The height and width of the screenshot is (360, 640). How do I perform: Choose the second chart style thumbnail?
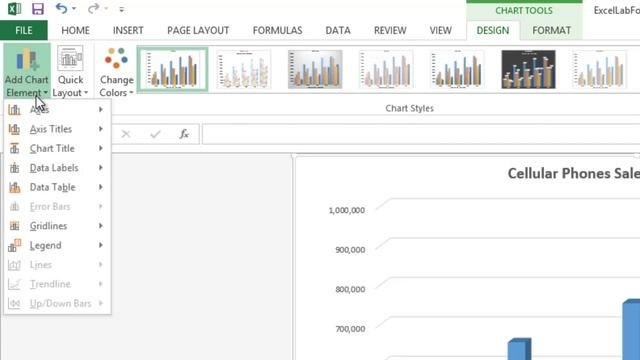click(x=244, y=69)
